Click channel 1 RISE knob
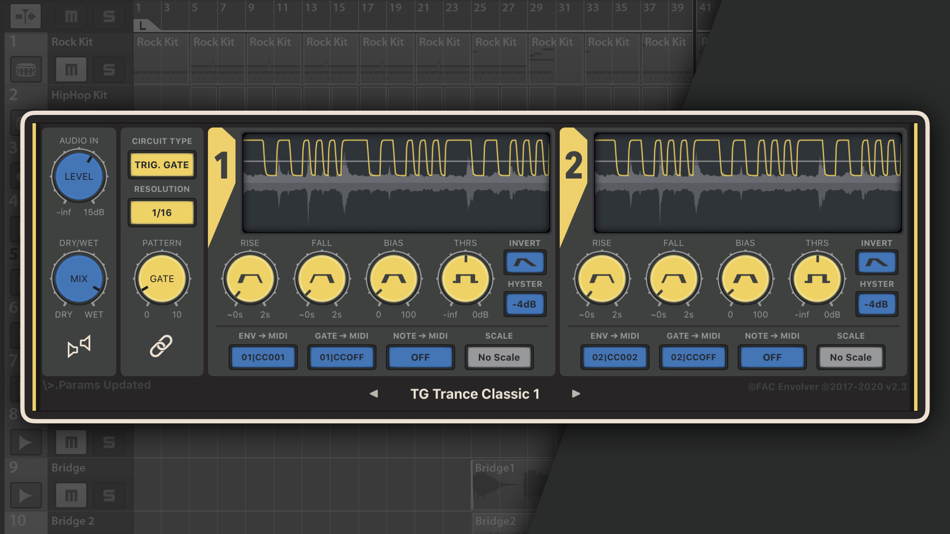The height and width of the screenshot is (534, 950). click(250, 279)
